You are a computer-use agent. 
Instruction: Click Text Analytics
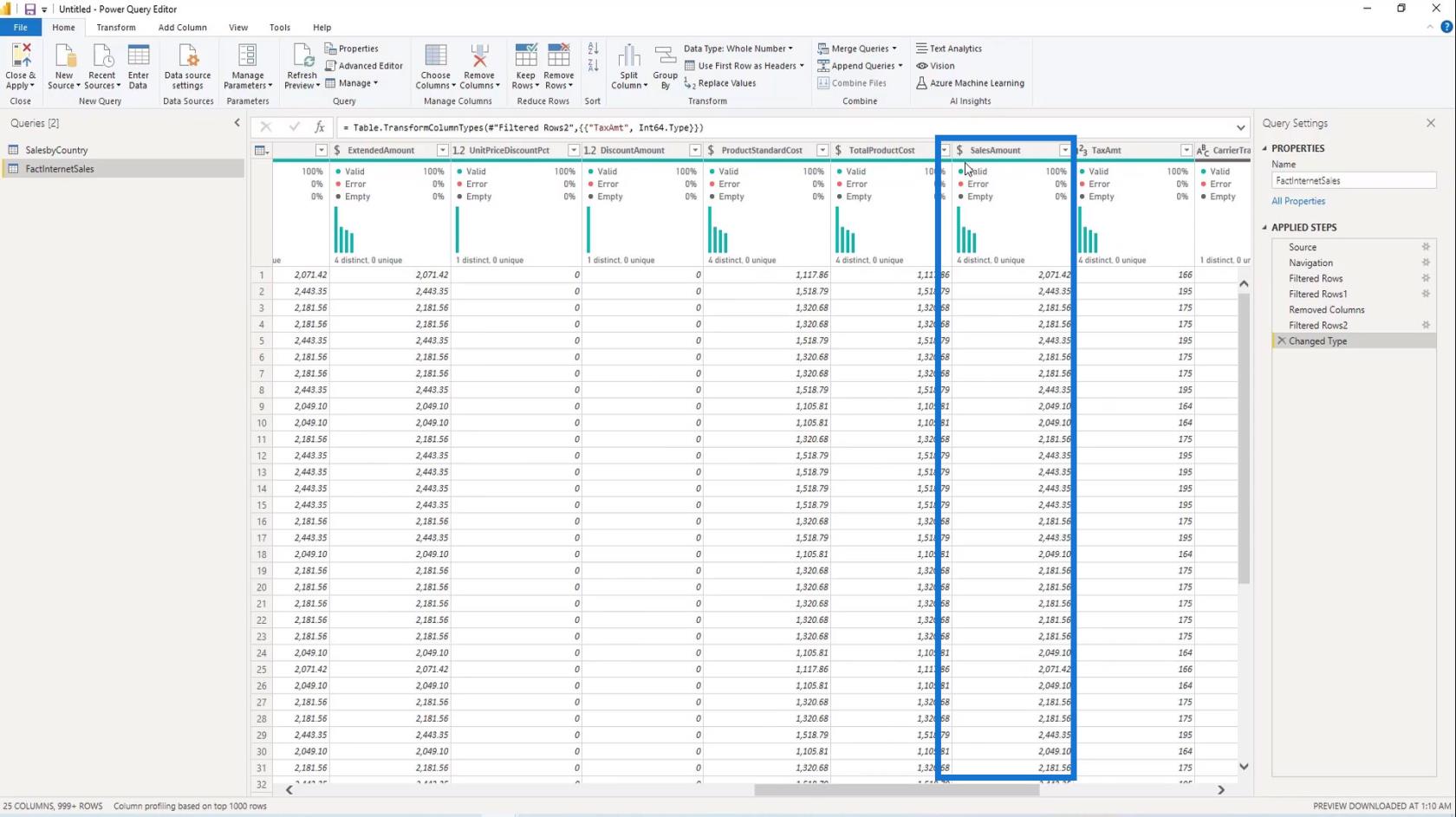click(x=949, y=49)
